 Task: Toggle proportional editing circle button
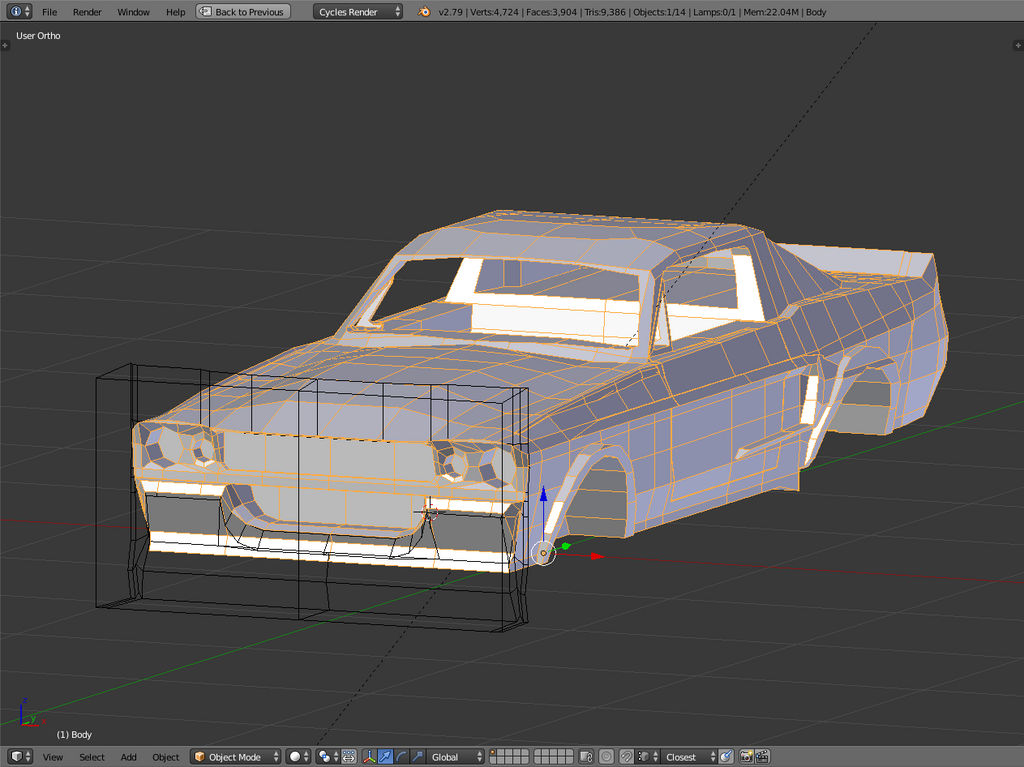pos(607,757)
